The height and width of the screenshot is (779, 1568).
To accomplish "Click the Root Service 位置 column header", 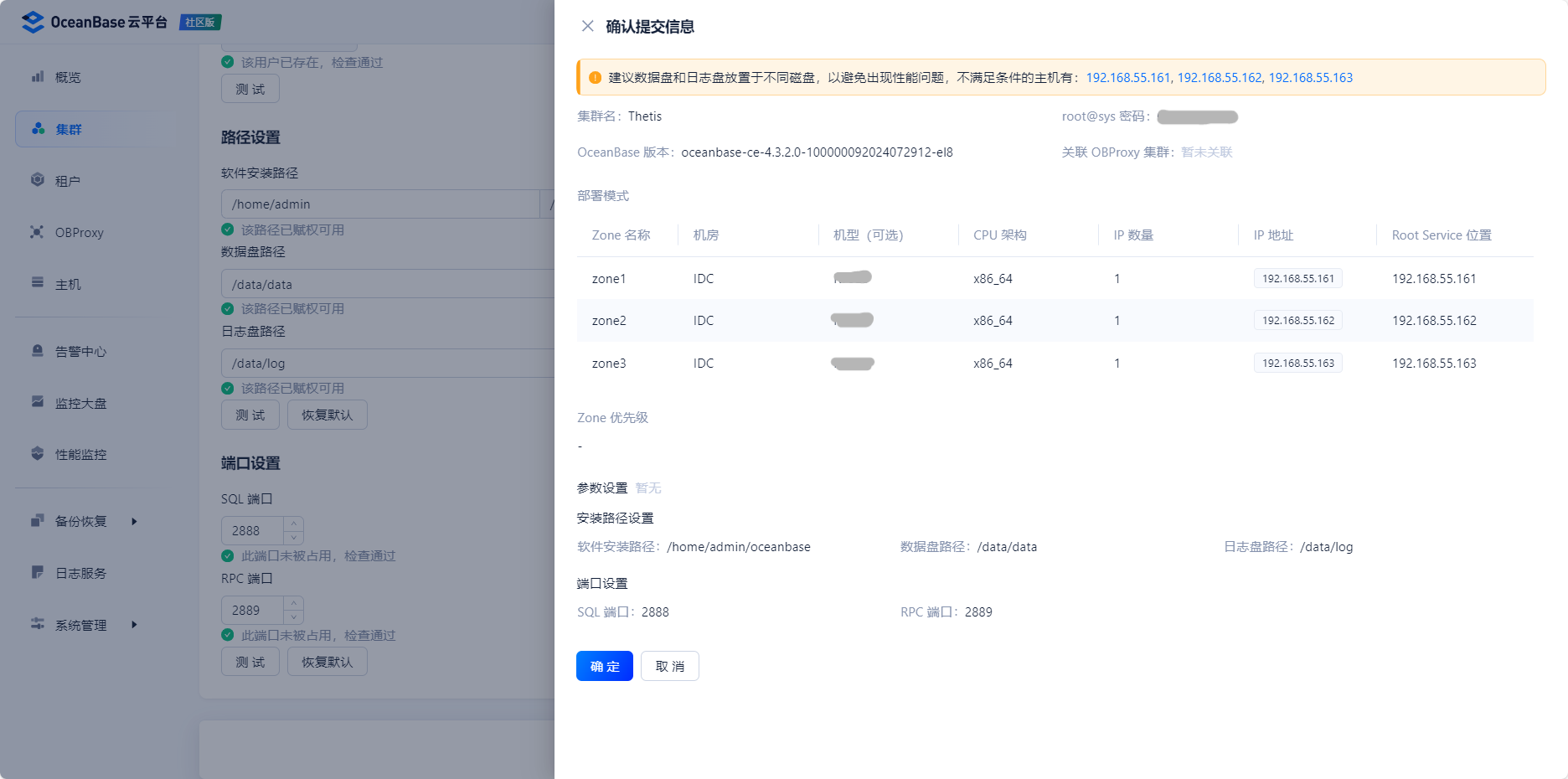I will click(x=1442, y=235).
